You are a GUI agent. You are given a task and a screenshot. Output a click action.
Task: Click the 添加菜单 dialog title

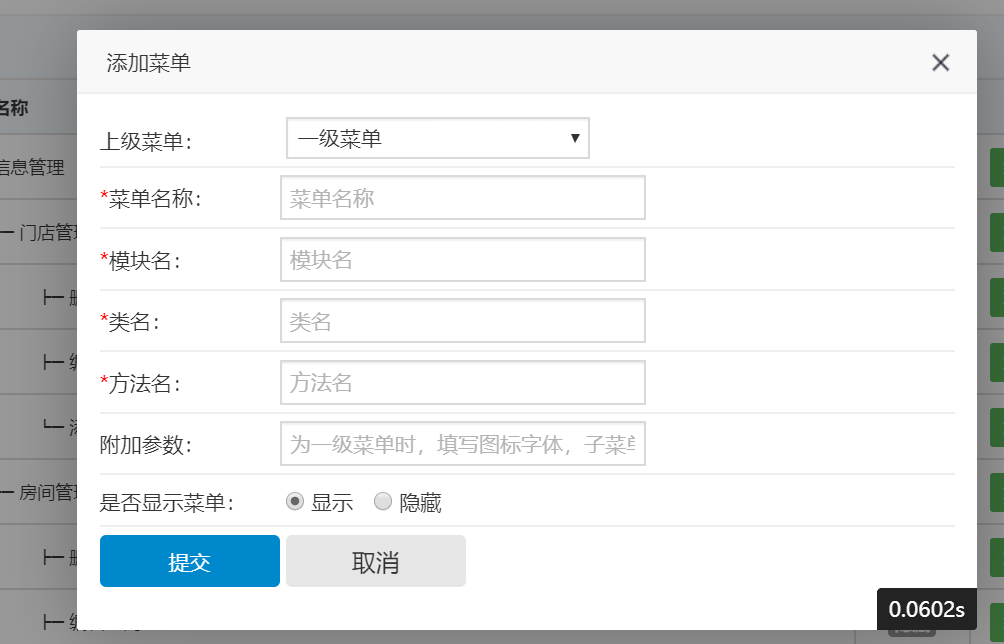click(149, 63)
